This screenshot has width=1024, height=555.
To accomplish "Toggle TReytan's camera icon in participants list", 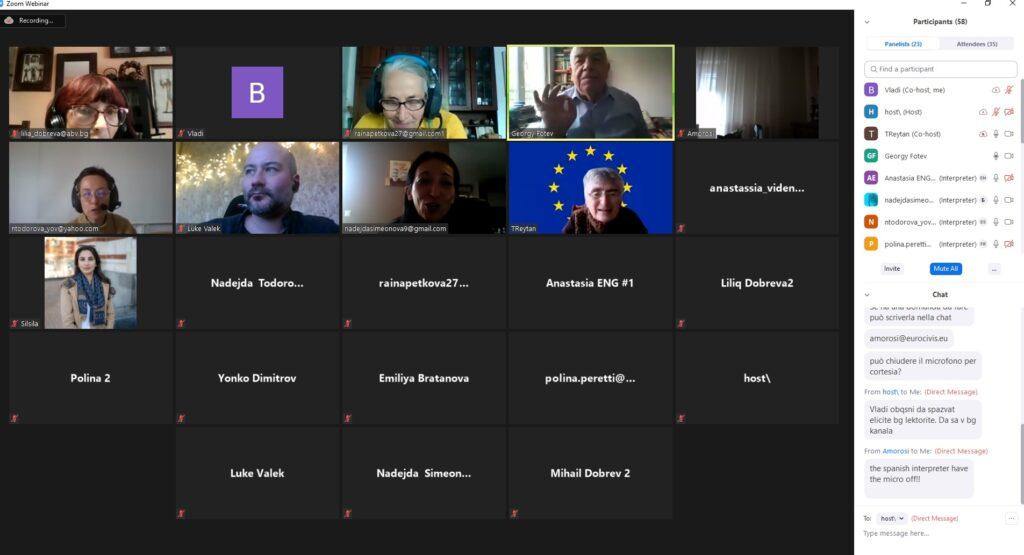I will [x=1009, y=134].
